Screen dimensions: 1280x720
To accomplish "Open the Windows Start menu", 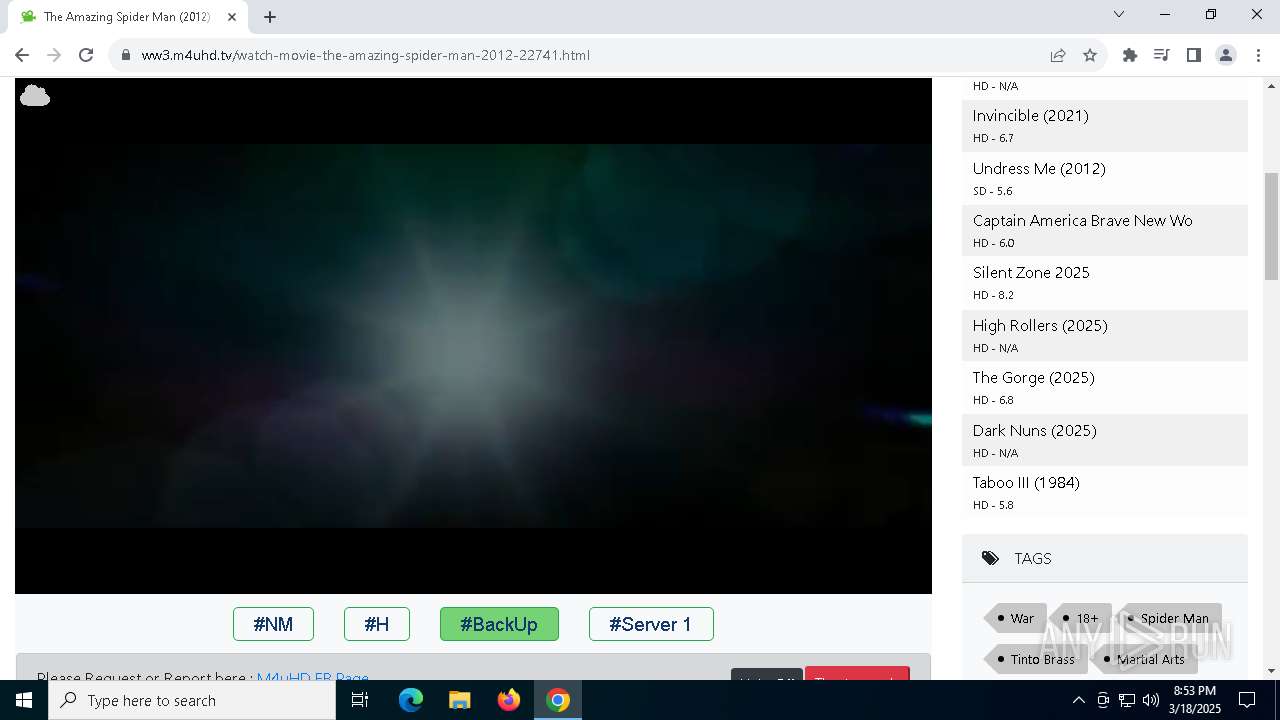I will 24,700.
